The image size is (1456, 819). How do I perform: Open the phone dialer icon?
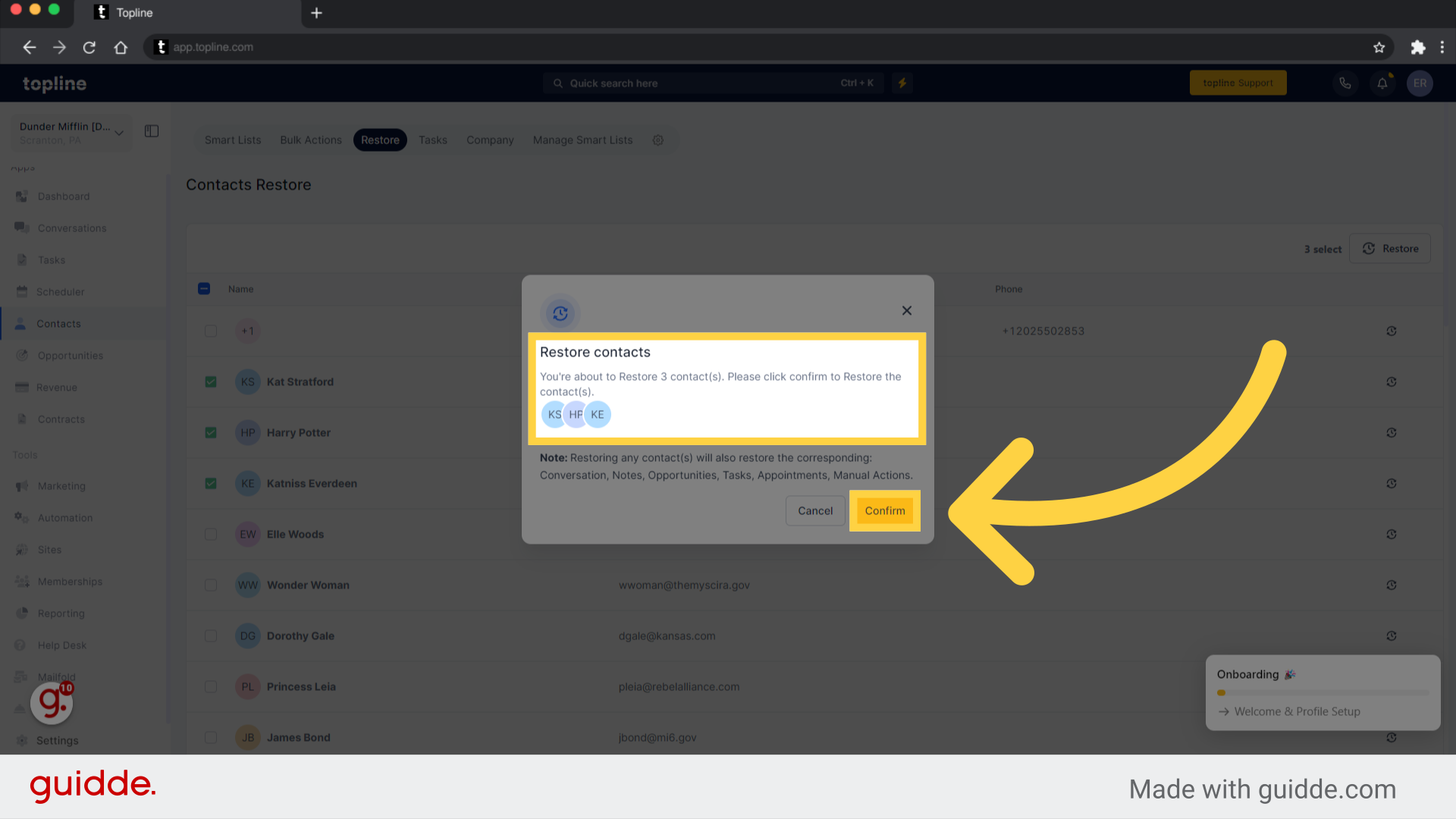(x=1345, y=83)
